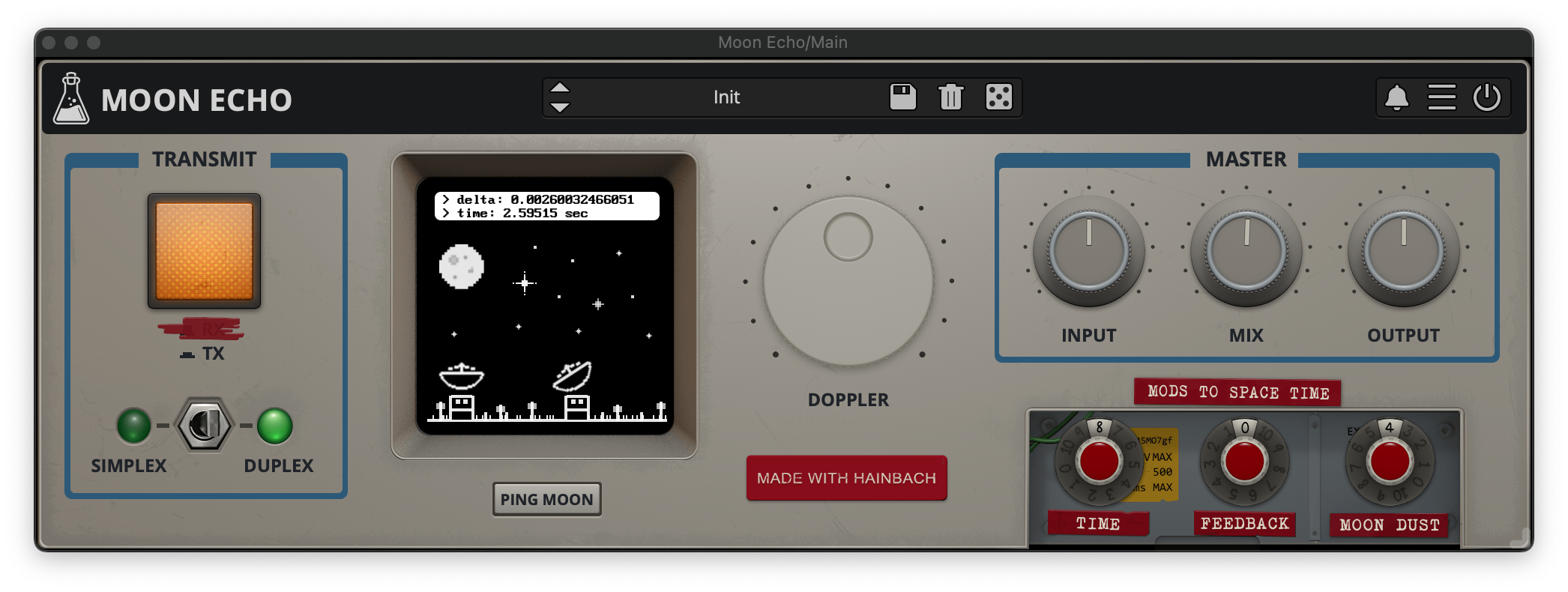Click the crossed-out red RX label
This screenshot has width=1568, height=592.
pyautogui.click(x=201, y=328)
